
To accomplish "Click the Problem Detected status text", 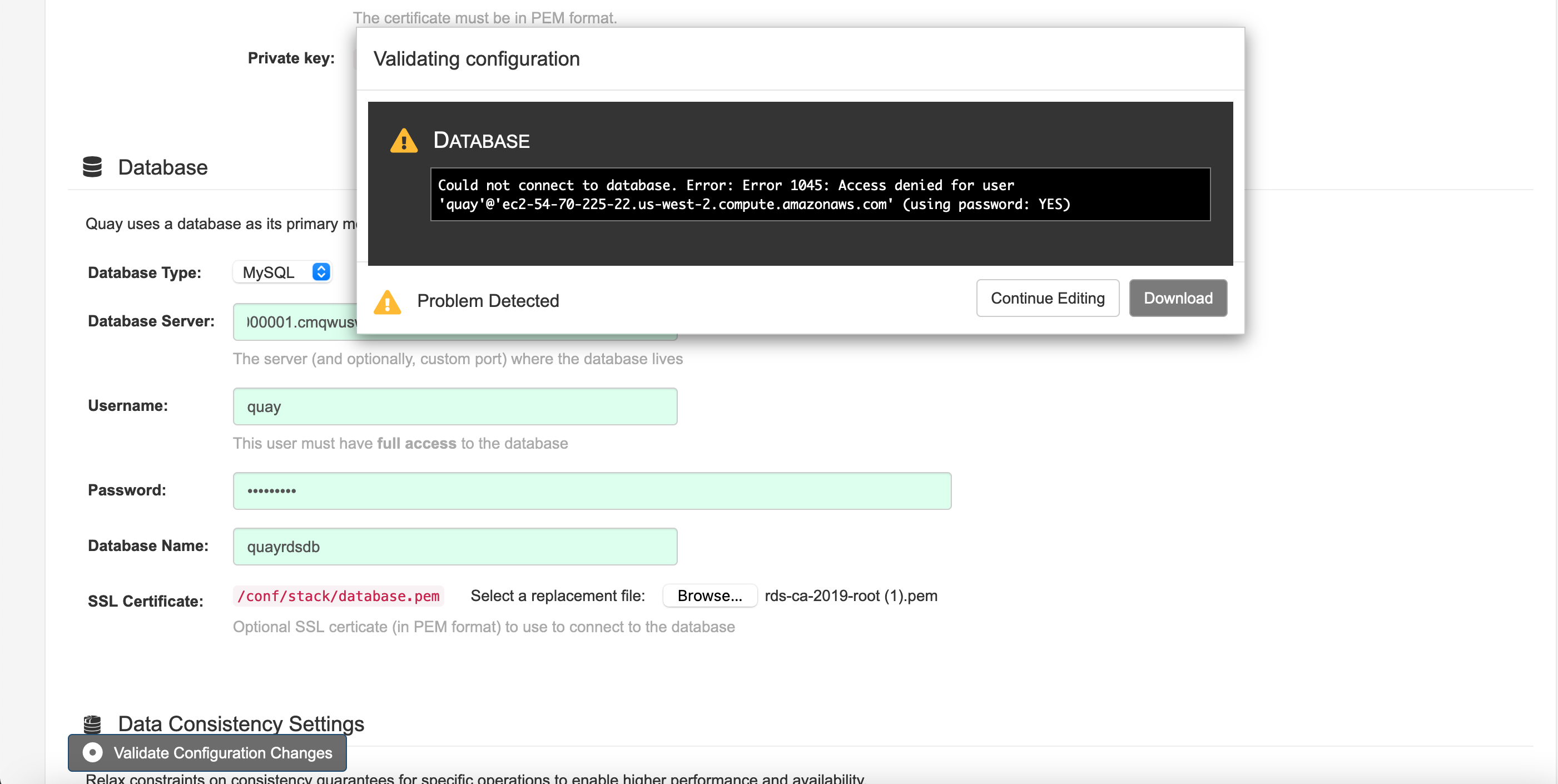I will pyautogui.click(x=488, y=301).
